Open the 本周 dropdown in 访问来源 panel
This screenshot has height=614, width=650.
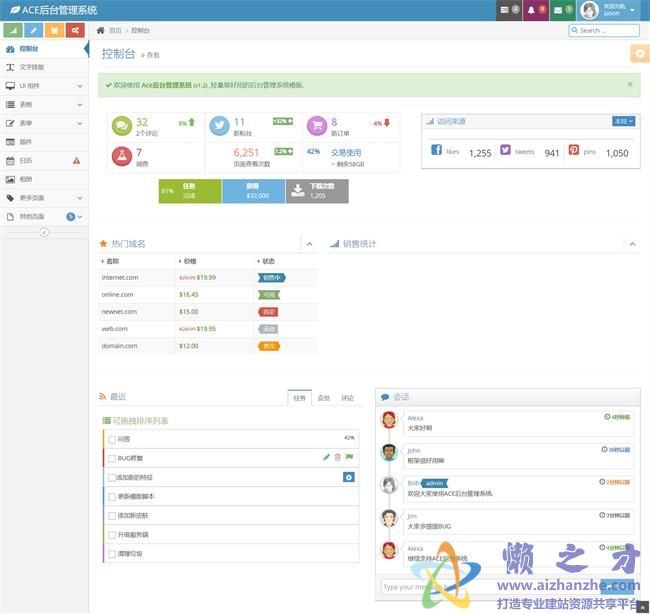point(623,121)
